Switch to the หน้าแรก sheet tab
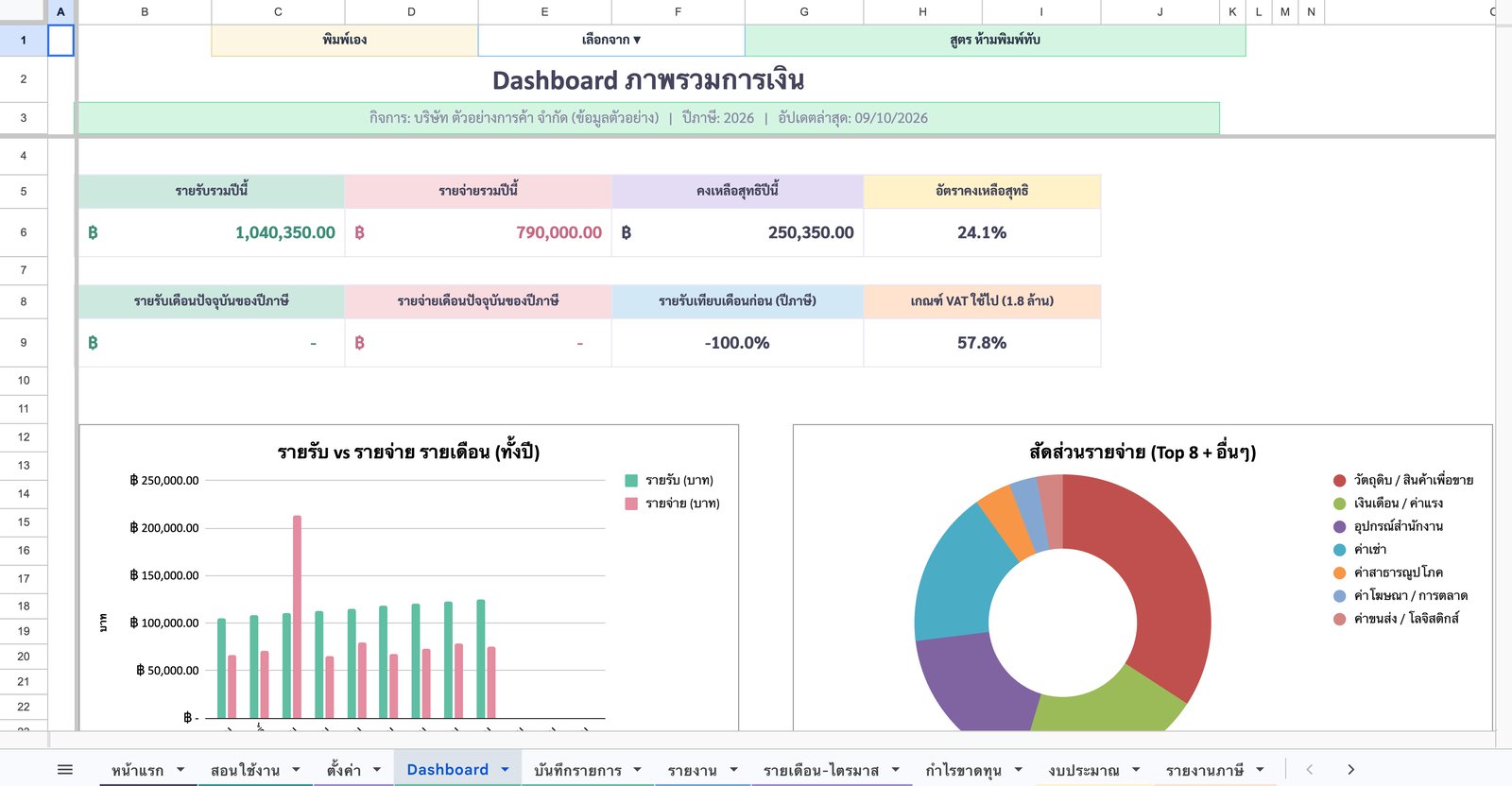This screenshot has width=1512, height=786. (138, 770)
